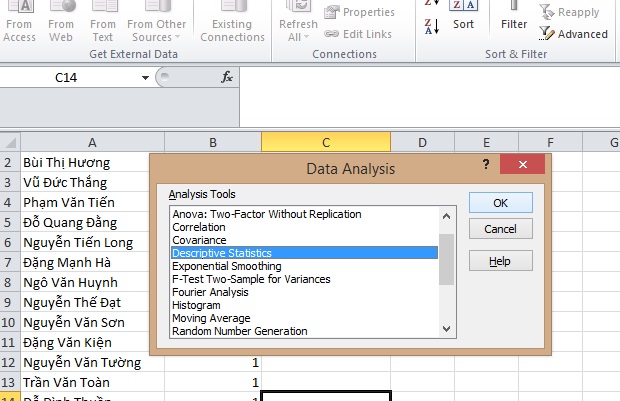Click OK in Data Analysis dialog
The image size is (620, 401).
coord(501,203)
